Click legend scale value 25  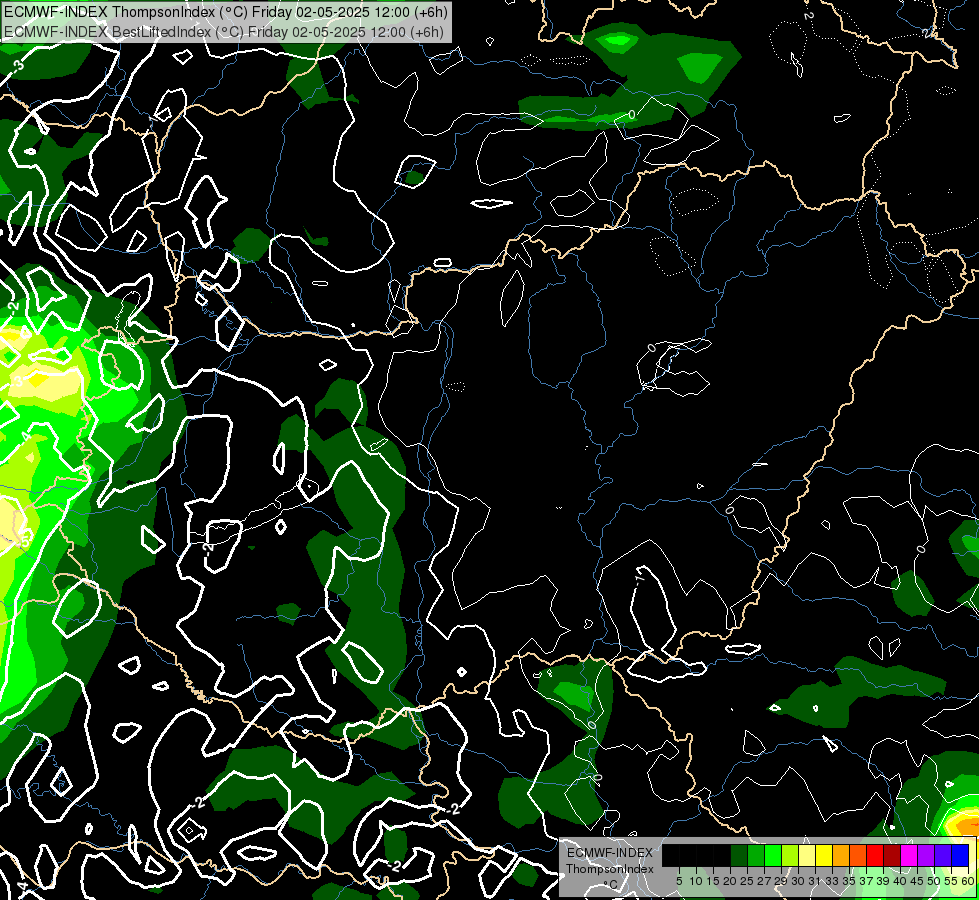747,881
